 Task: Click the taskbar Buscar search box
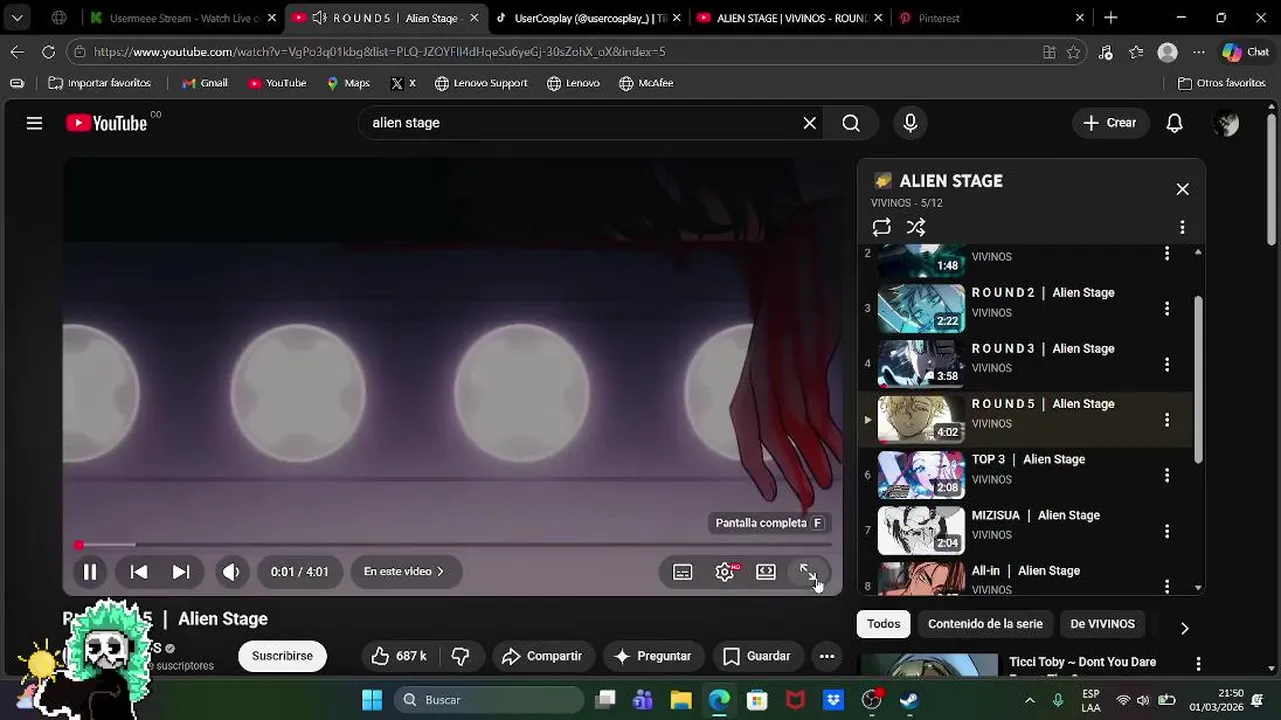pos(489,700)
